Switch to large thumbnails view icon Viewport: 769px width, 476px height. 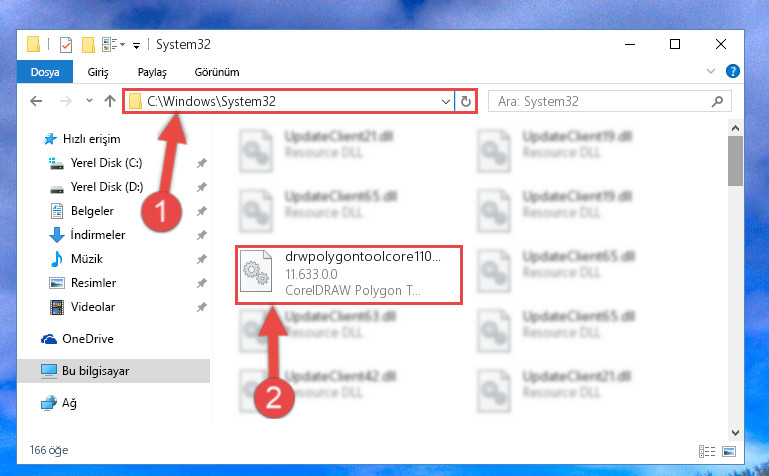click(729, 451)
